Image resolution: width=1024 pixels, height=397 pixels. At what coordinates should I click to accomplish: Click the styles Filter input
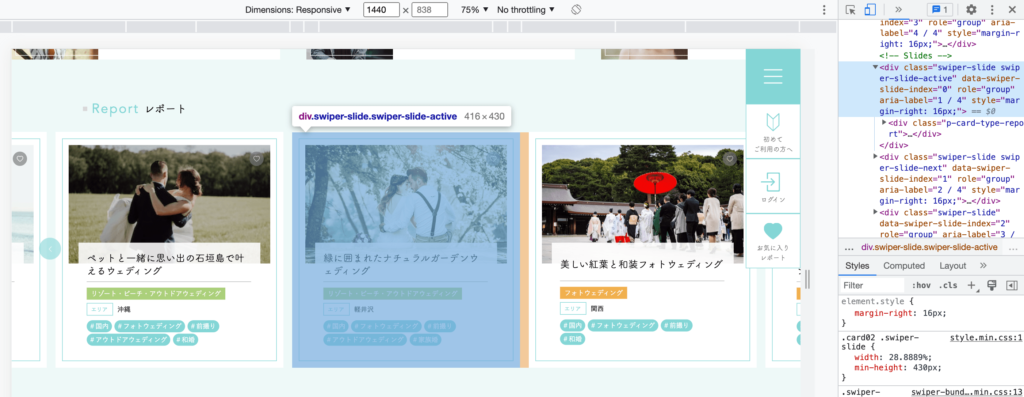pyautogui.click(x=871, y=285)
